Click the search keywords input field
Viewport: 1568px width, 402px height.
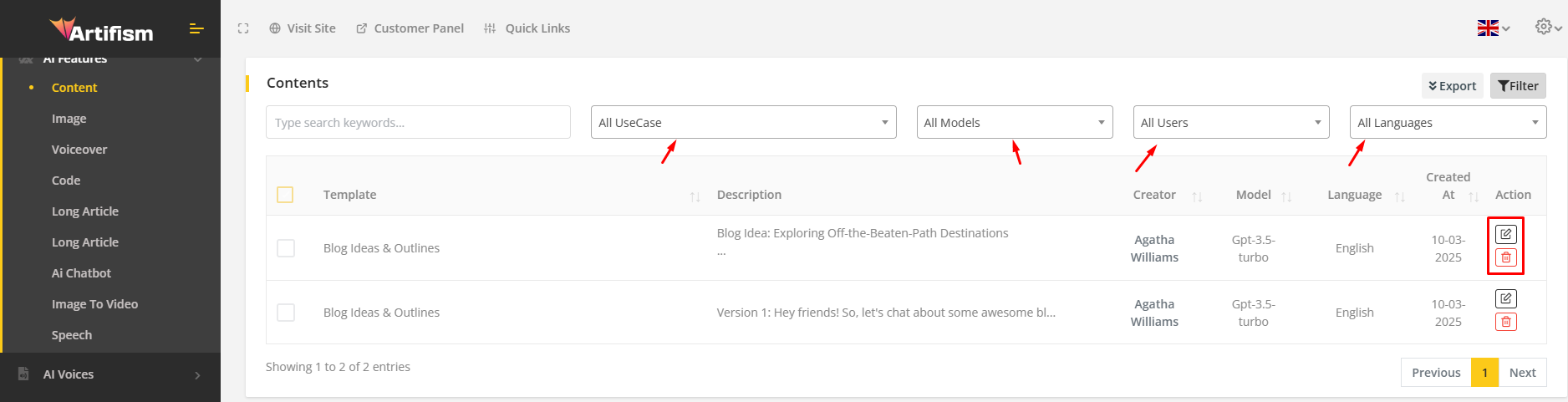coord(418,122)
